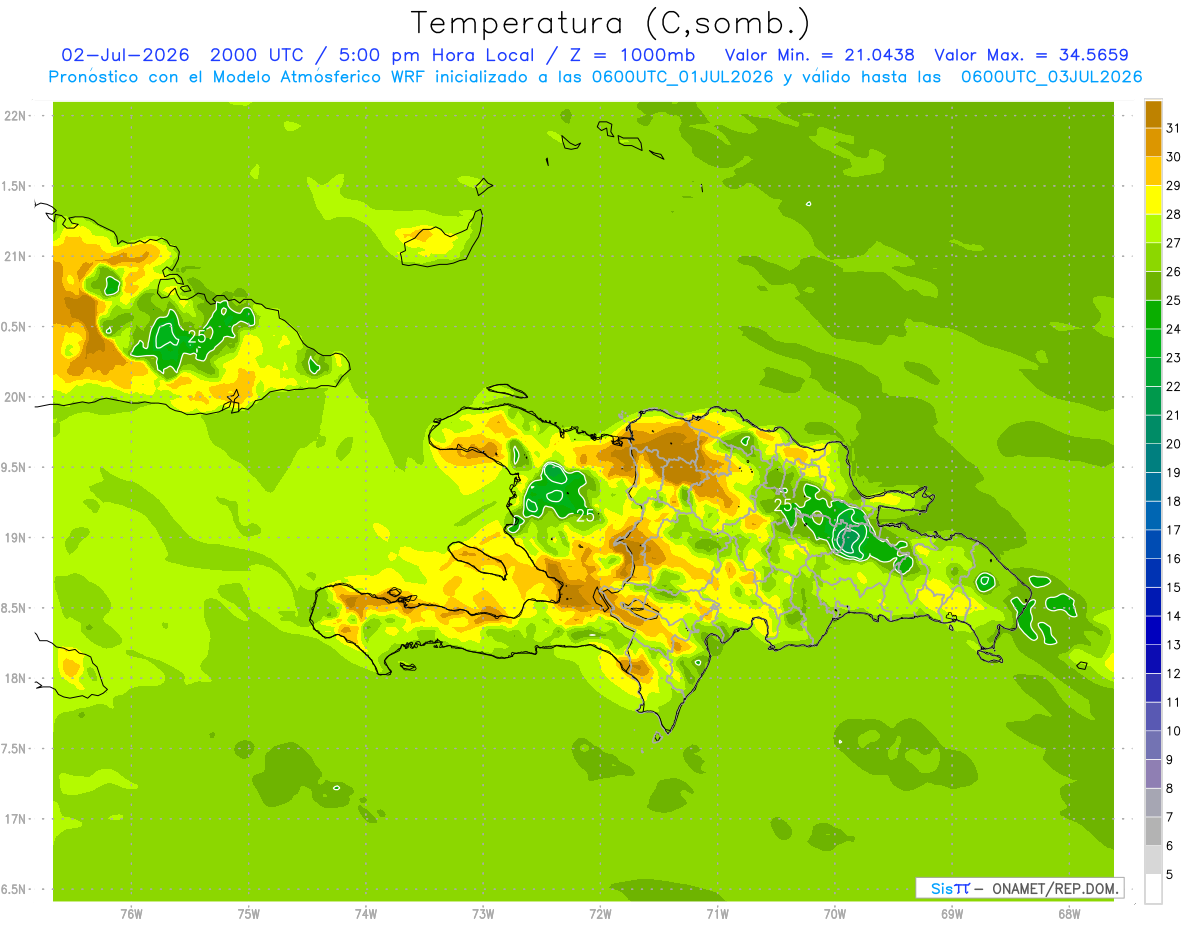Image resolution: width=1200 pixels, height=927 pixels.
Task: Click the "75W" longitude axis label
Action: coord(249,914)
